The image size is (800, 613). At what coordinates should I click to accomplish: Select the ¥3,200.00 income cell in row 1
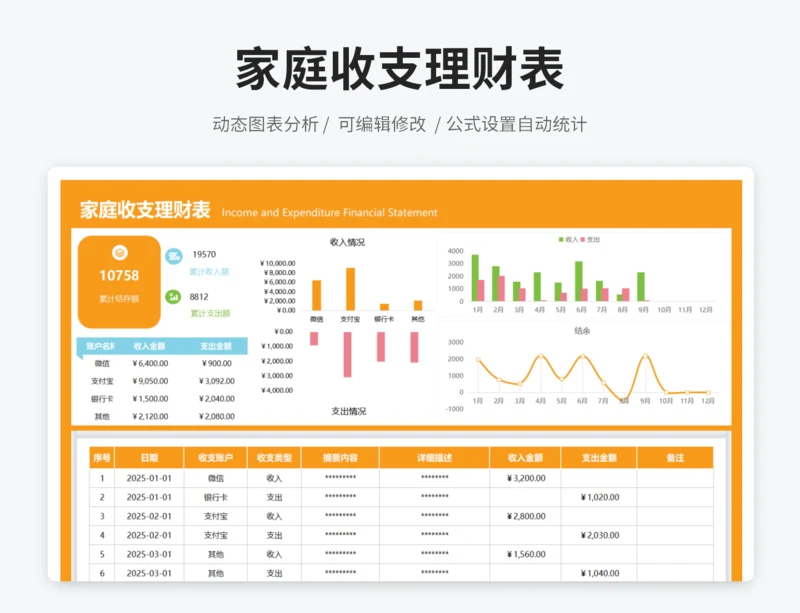[526, 478]
